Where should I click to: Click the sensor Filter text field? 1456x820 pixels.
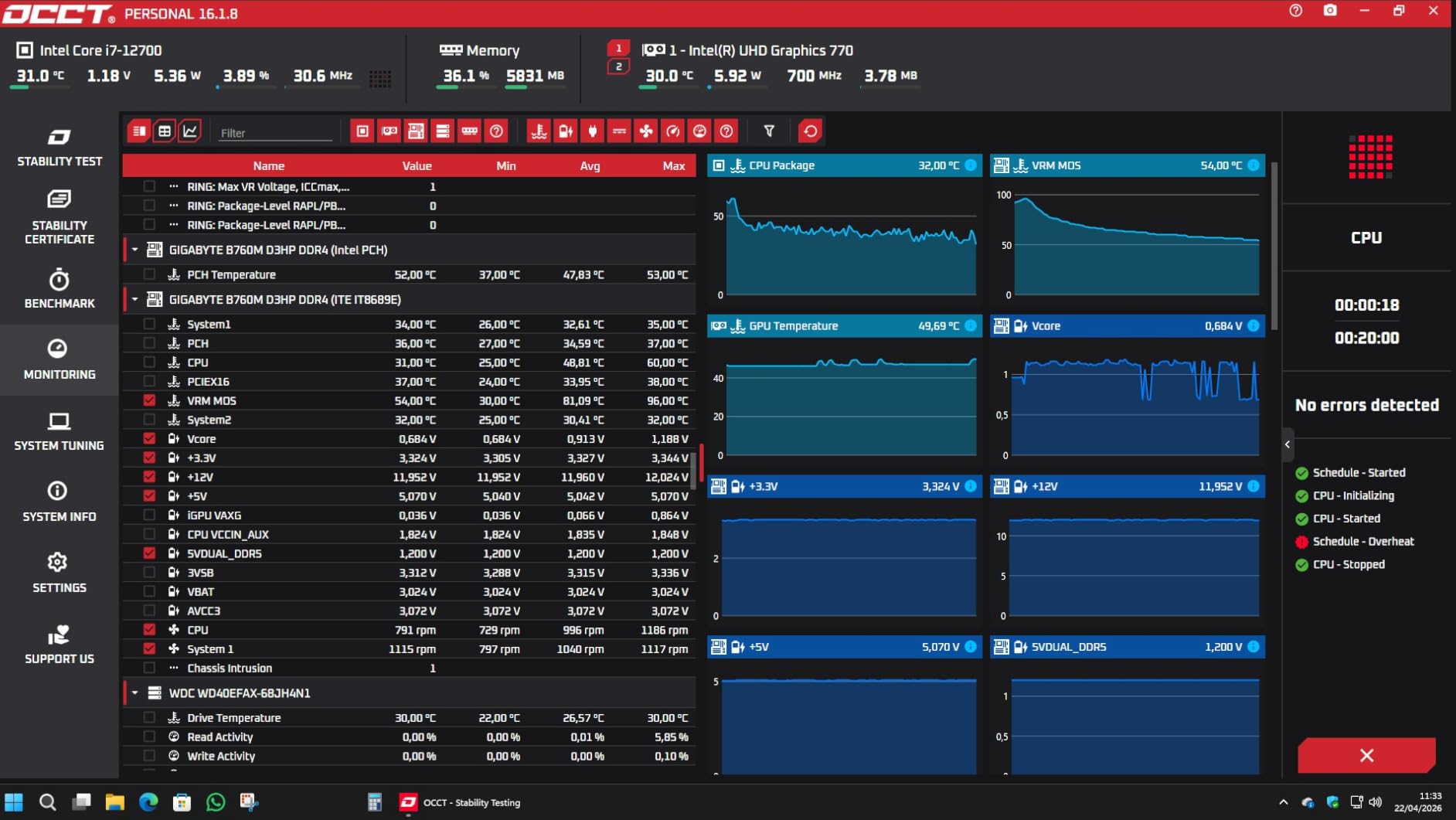[275, 133]
